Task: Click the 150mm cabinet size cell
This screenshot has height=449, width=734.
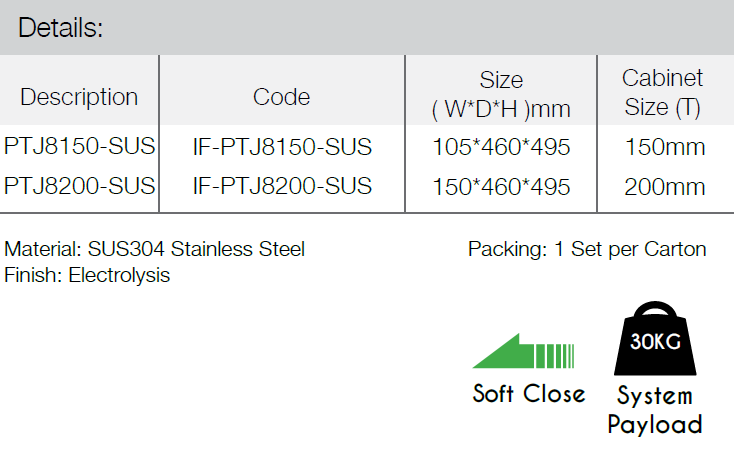Action: click(665, 147)
